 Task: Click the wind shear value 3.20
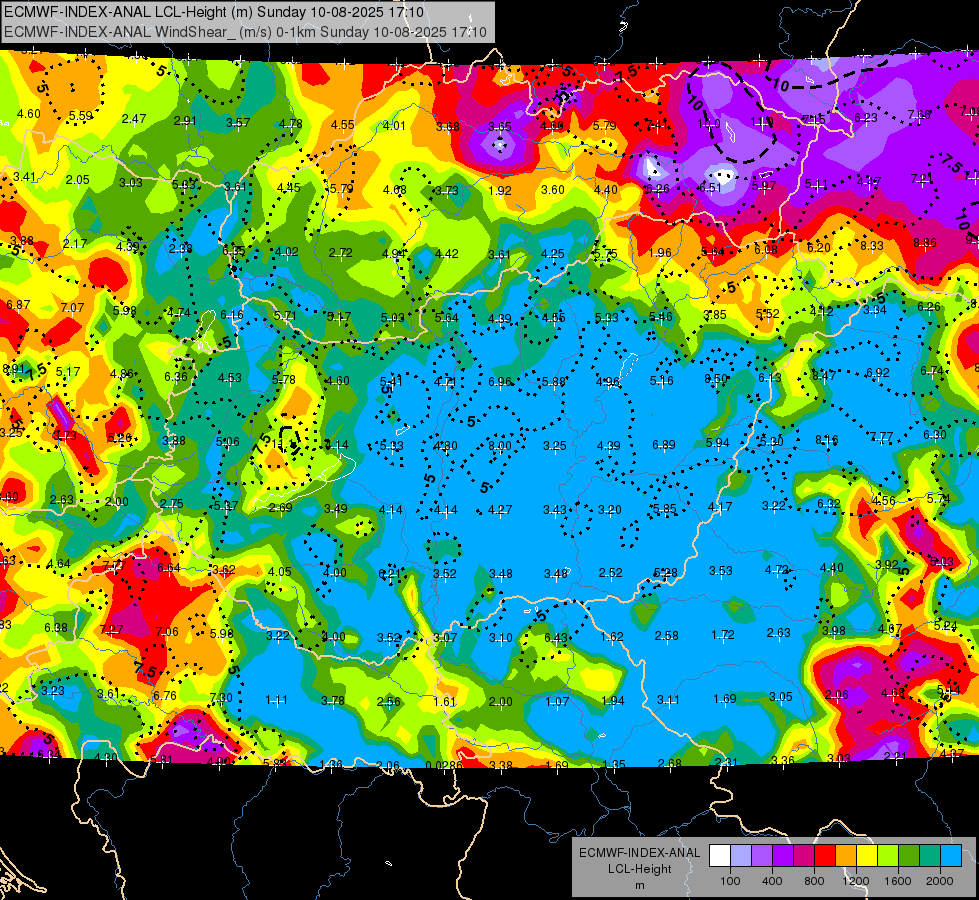tap(609, 510)
